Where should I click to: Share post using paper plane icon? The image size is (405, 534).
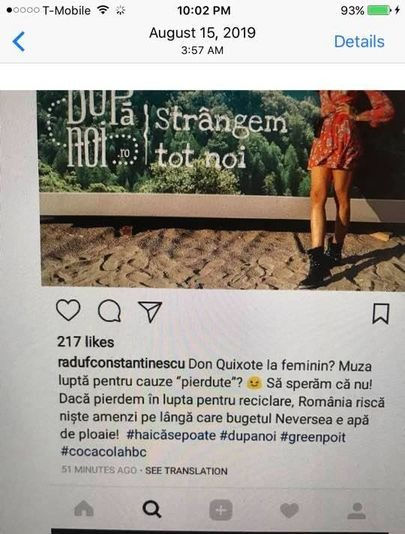pos(150,312)
